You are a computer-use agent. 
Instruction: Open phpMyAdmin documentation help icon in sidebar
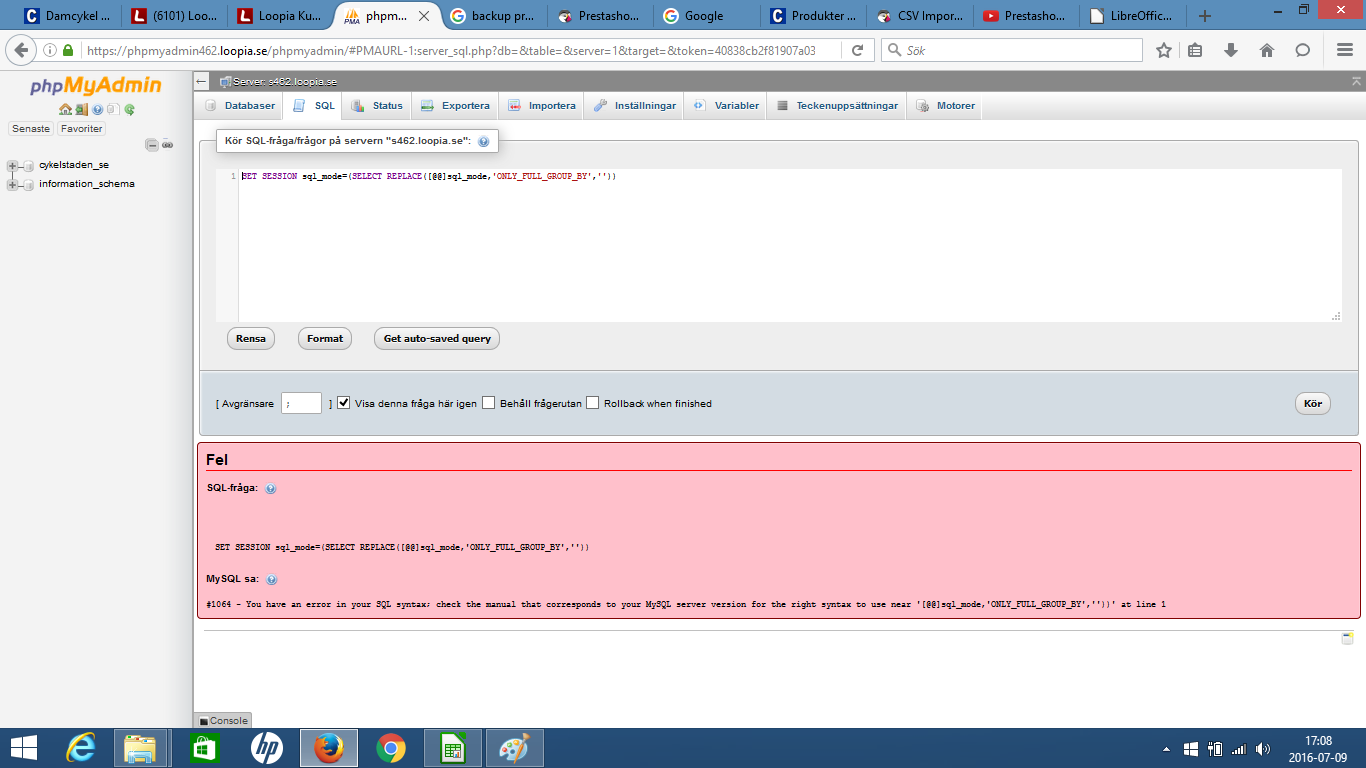click(97, 109)
